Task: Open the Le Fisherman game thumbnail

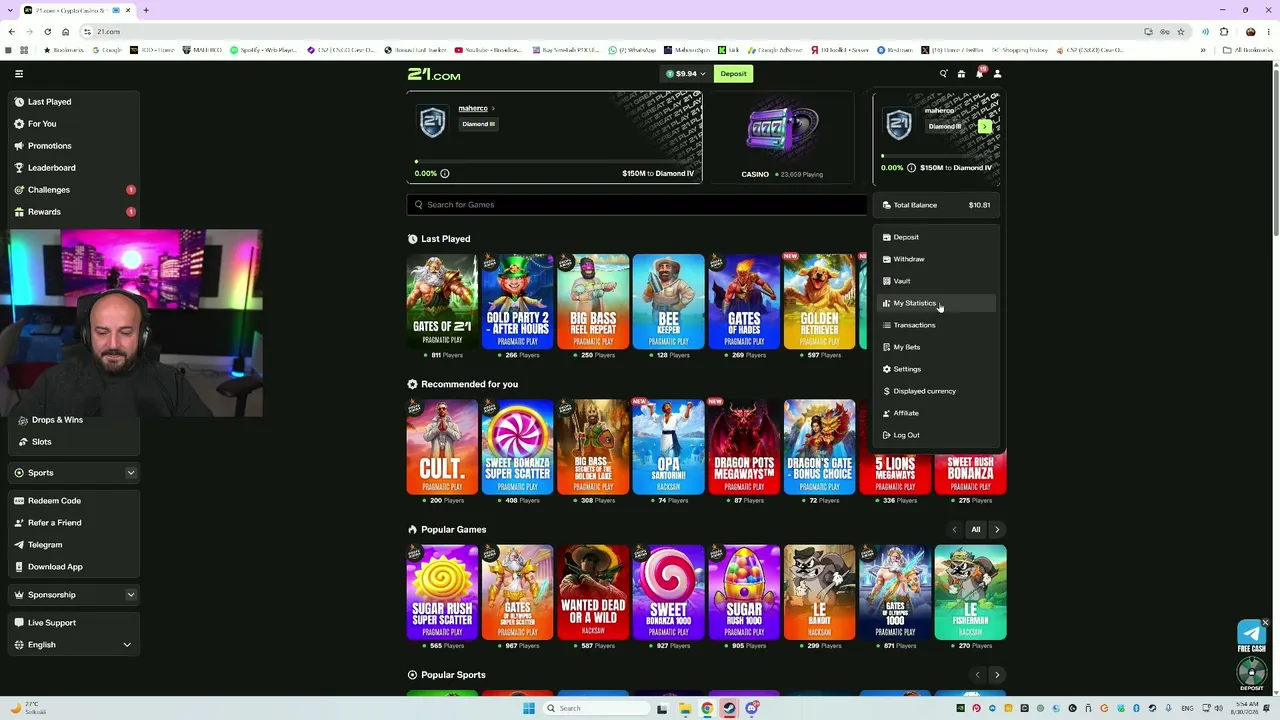Action: [x=970, y=592]
